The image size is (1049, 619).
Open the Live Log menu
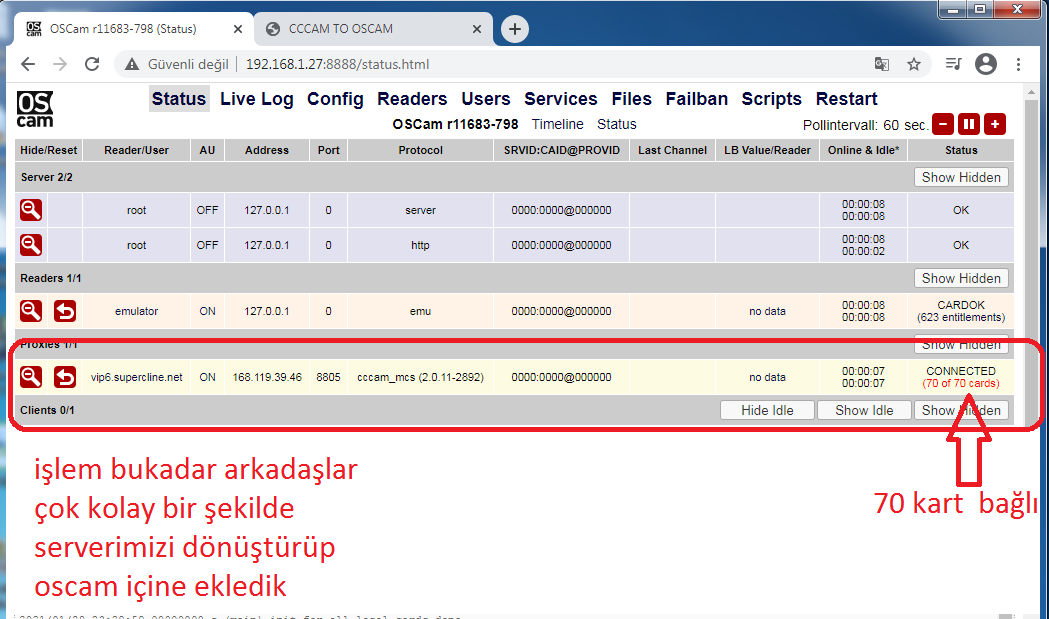click(x=257, y=99)
